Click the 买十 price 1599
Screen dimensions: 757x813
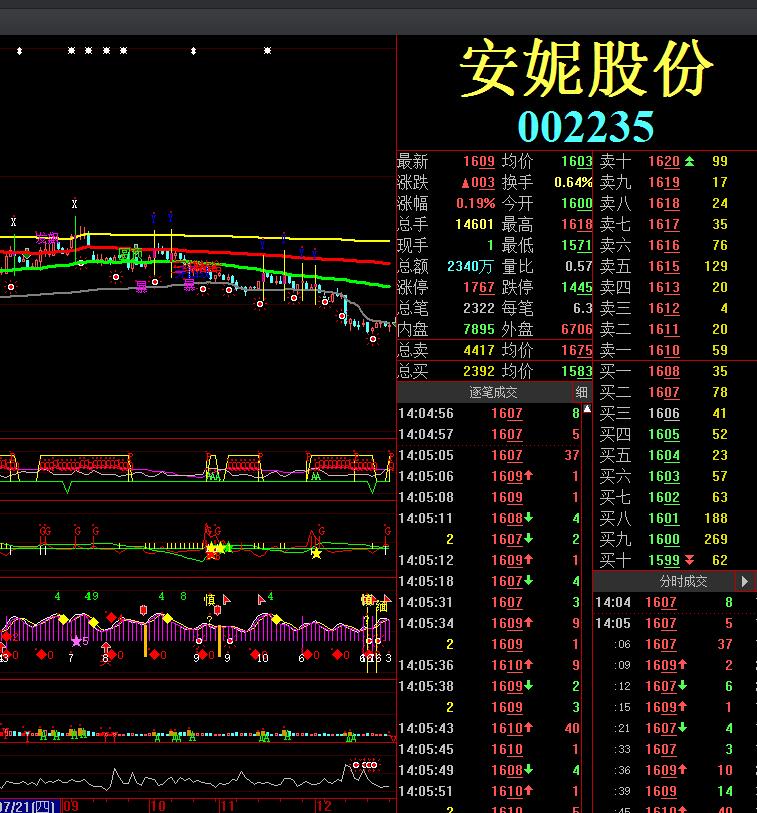coord(664,560)
